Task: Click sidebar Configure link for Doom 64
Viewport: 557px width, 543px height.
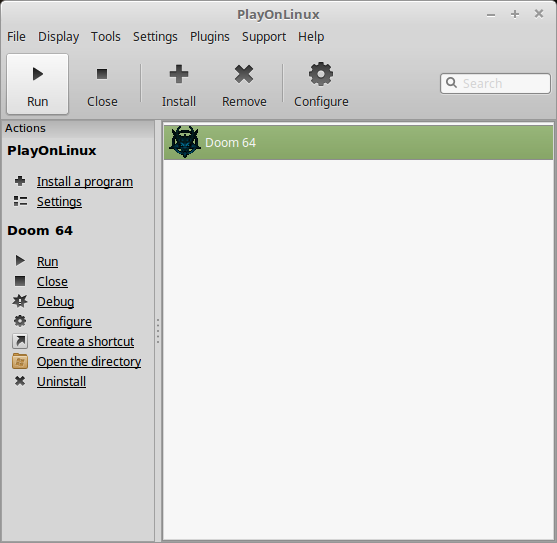Action: 64,321
